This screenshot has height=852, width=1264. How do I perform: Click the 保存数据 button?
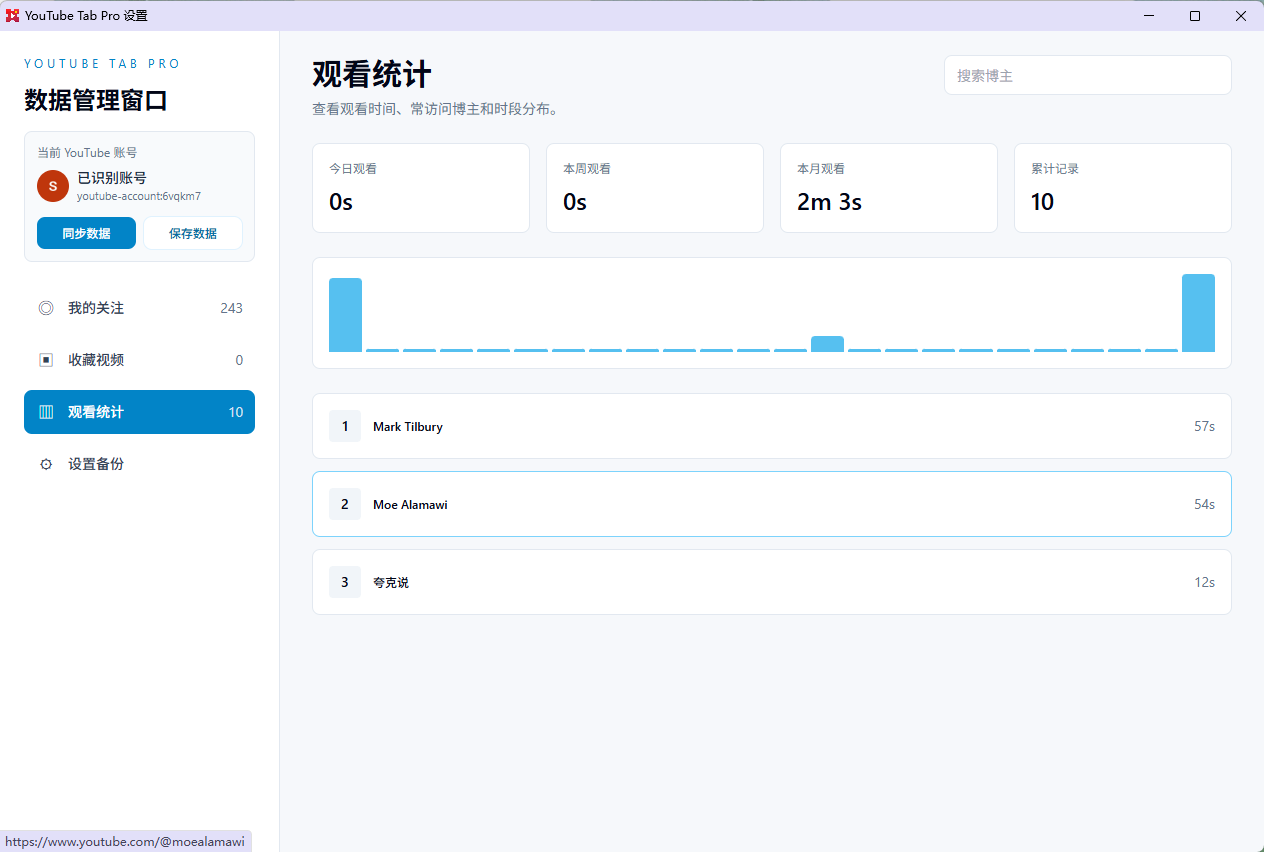click(193, 233)
